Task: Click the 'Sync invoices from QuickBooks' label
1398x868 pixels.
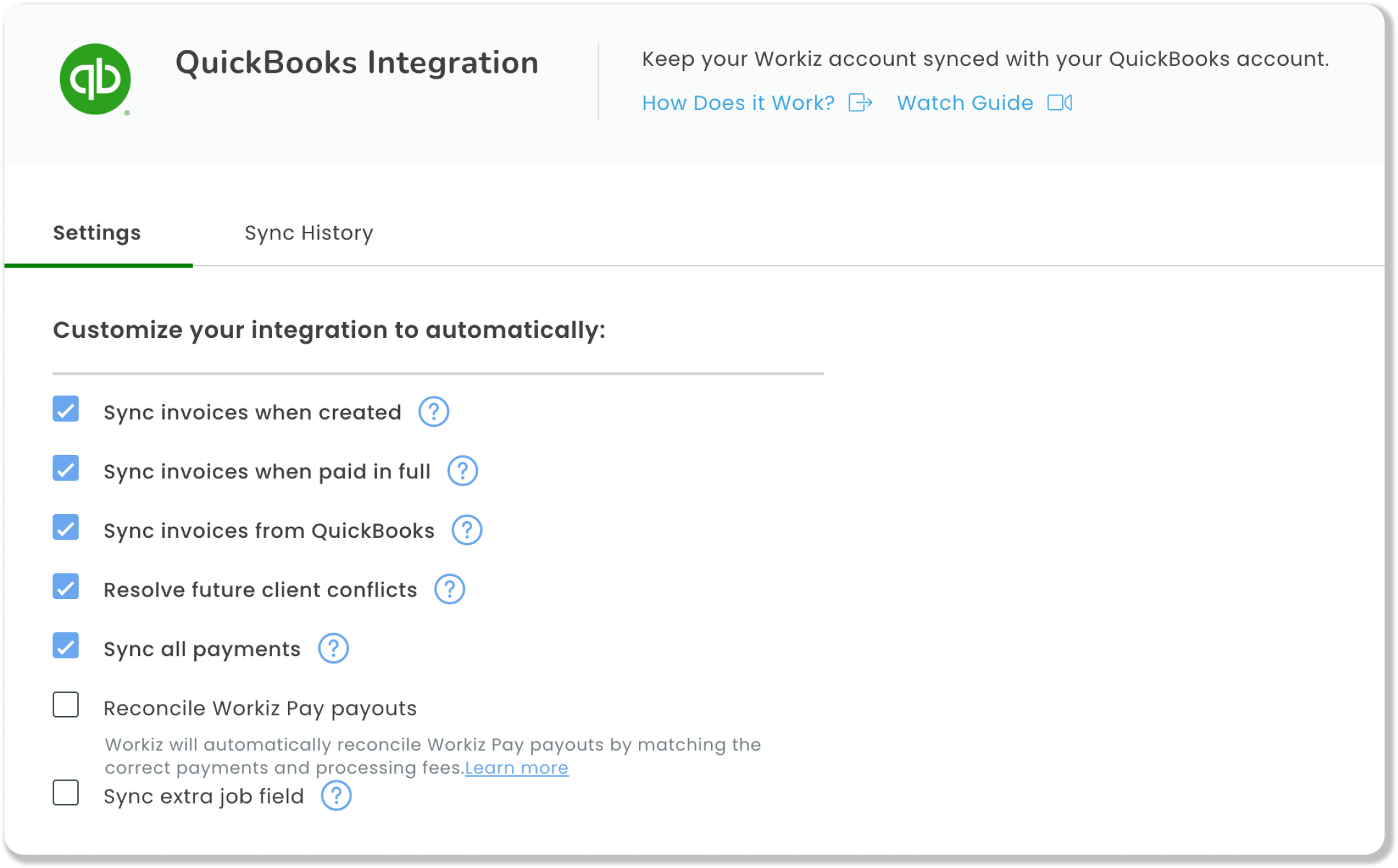Action: [269, 531]
